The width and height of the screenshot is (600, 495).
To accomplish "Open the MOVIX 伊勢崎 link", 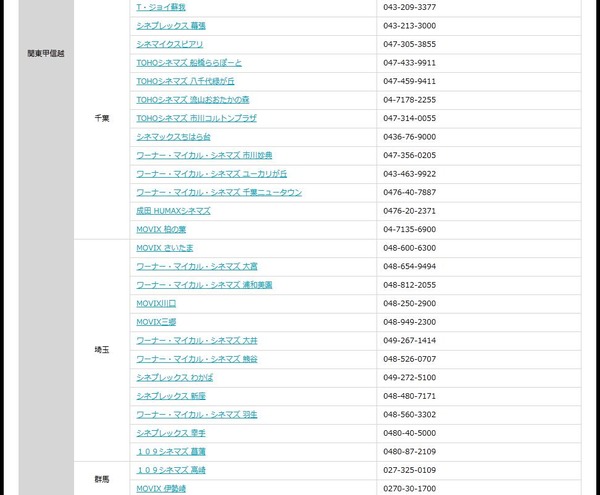I will (161, 488).
